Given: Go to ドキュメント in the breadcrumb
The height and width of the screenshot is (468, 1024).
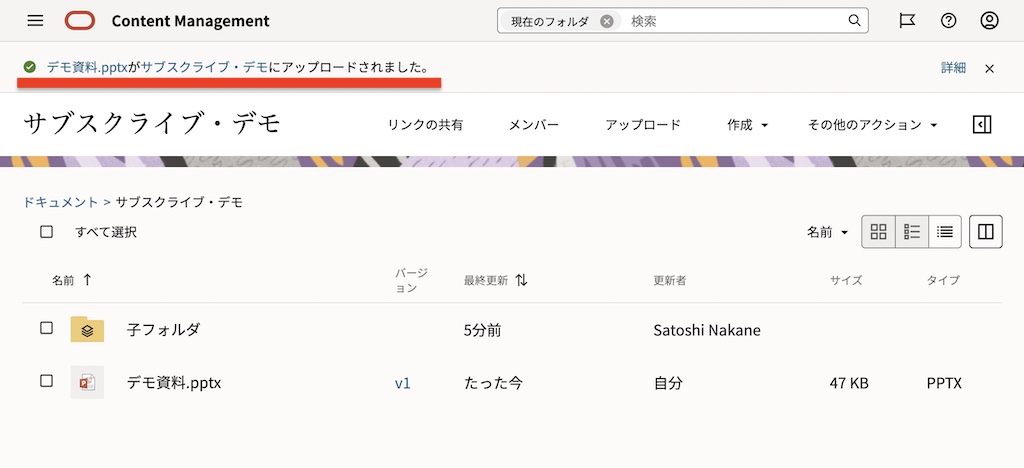Looking at the screenshot, I should pyautogui.click(x=60, y=202).
